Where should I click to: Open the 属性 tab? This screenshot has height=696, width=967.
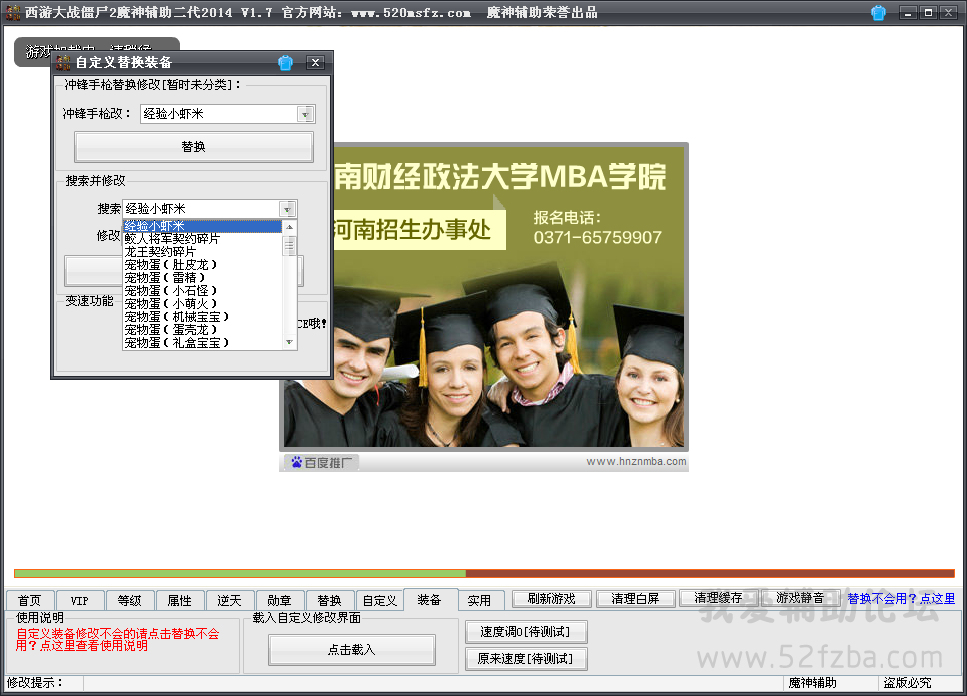(179, 600)
